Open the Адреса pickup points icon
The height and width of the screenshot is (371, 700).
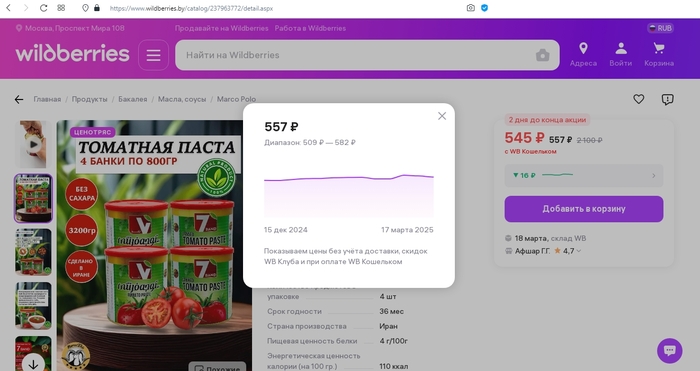click(x=583, y=54)
